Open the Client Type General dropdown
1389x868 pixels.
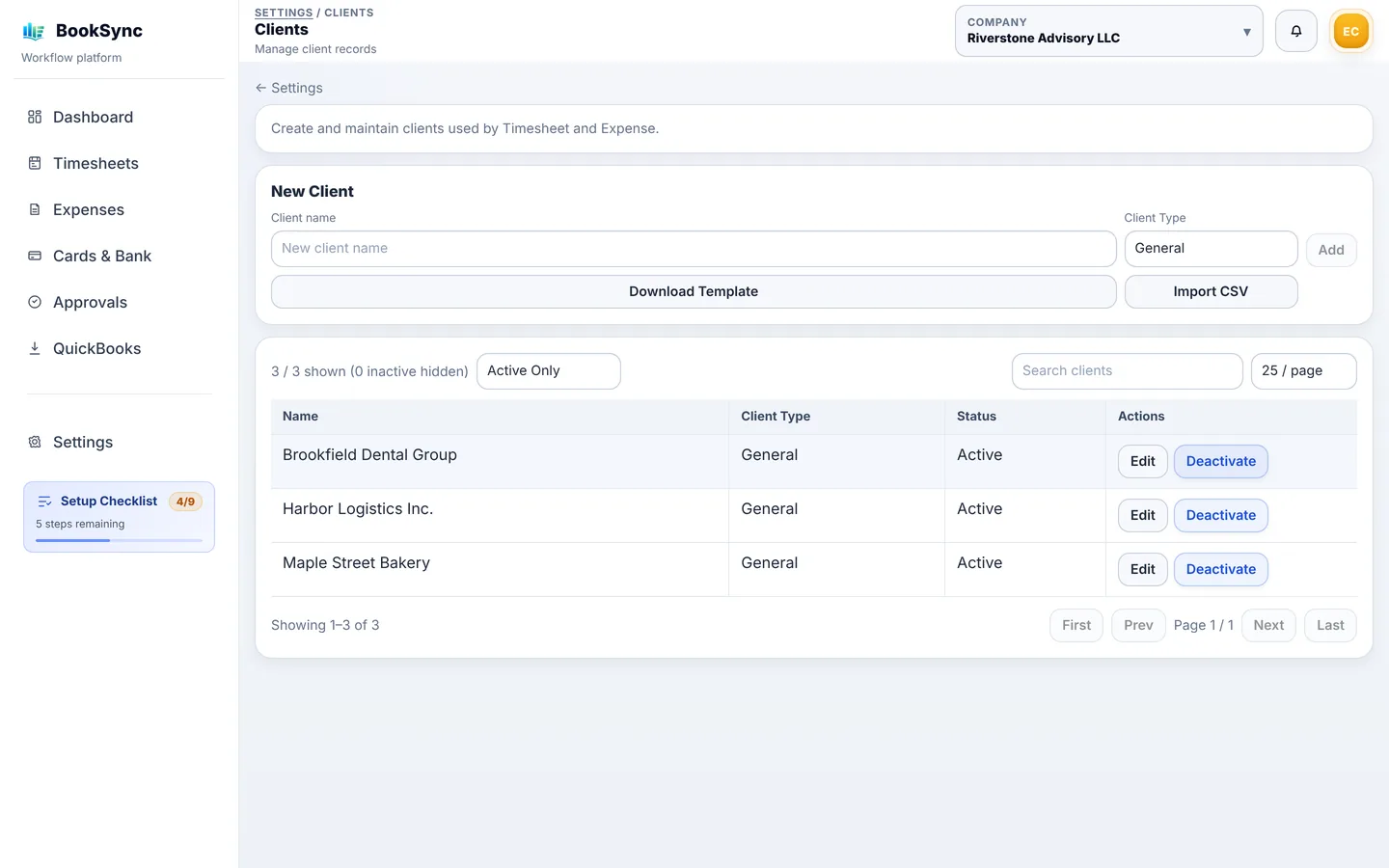(x=1211, y=249)
